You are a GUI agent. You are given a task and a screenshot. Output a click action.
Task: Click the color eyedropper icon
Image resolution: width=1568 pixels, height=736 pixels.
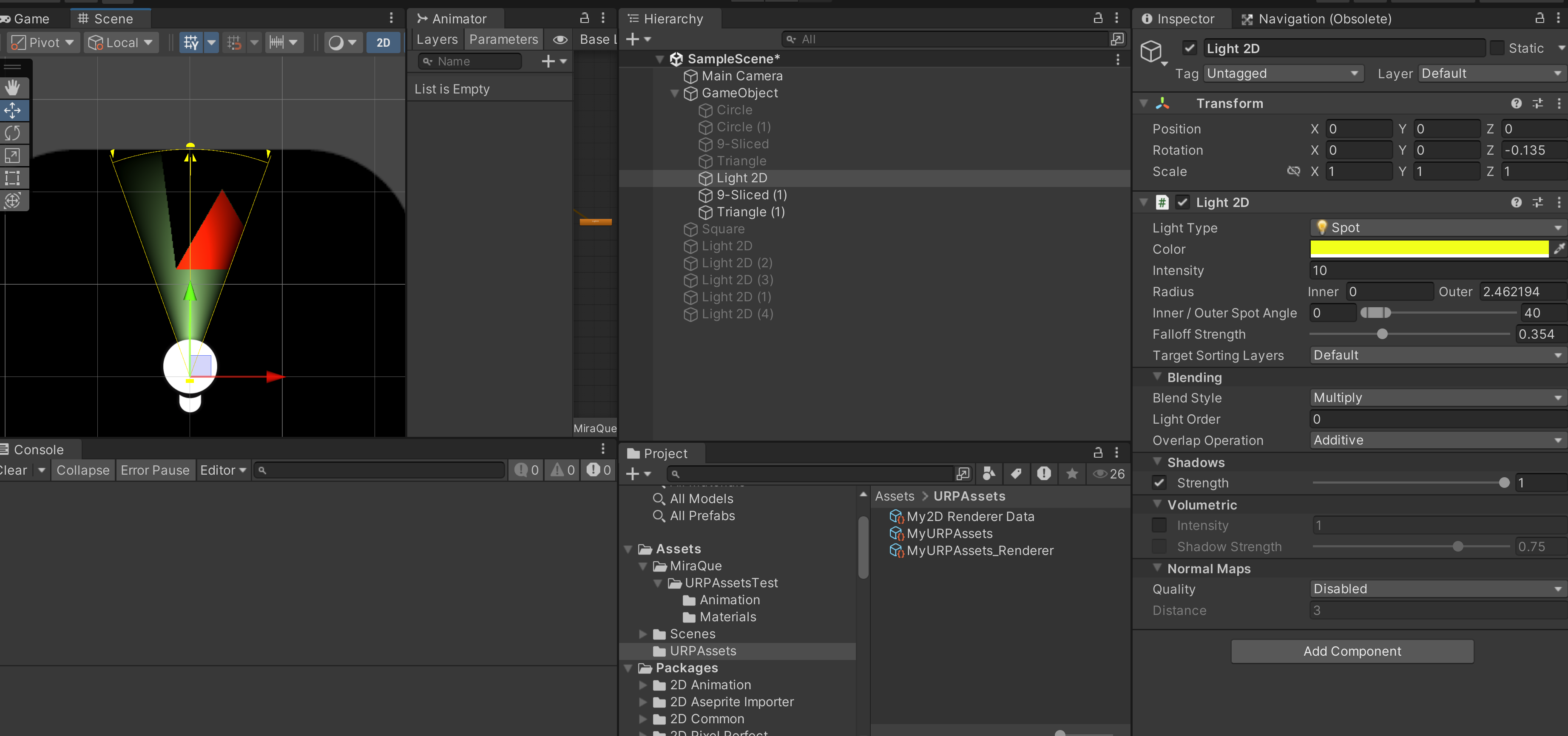(1559, 249)
